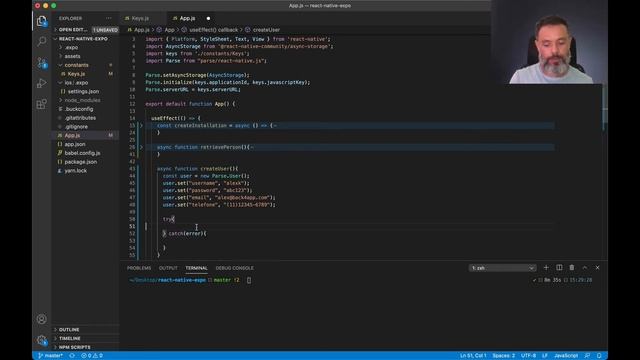This screenshot has width=640, height=360.
Task: Open babel.config.js file
Action: point(82,153)
